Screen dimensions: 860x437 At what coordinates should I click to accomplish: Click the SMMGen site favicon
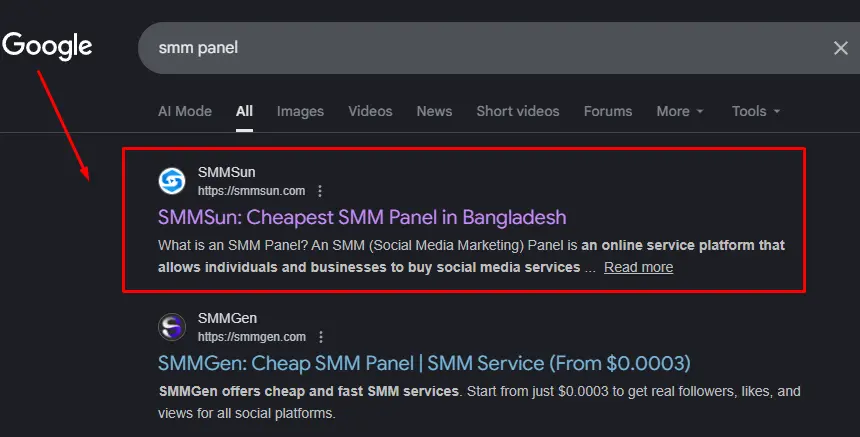tap(172, 327)
